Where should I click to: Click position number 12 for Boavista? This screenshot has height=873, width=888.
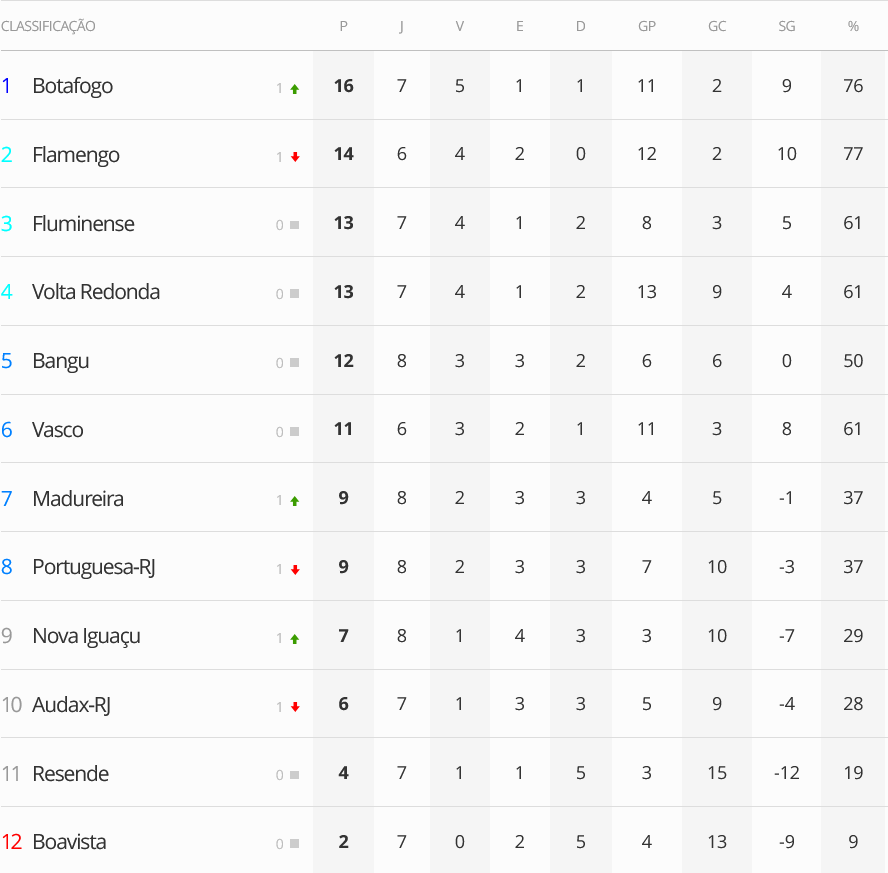(x=12, y=842)
